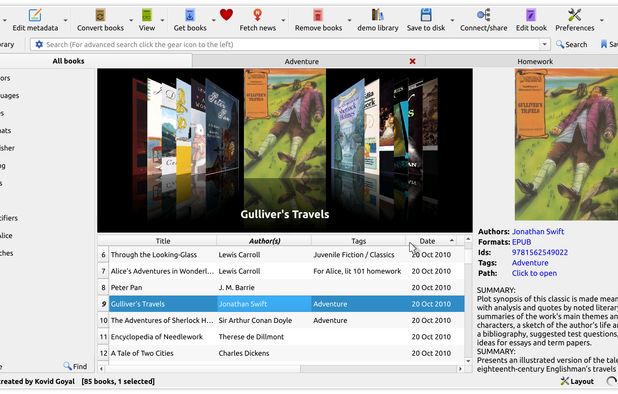Screen dimensions: 618x394
Task: Open the Remove books tool
Action: pos(318,20)
